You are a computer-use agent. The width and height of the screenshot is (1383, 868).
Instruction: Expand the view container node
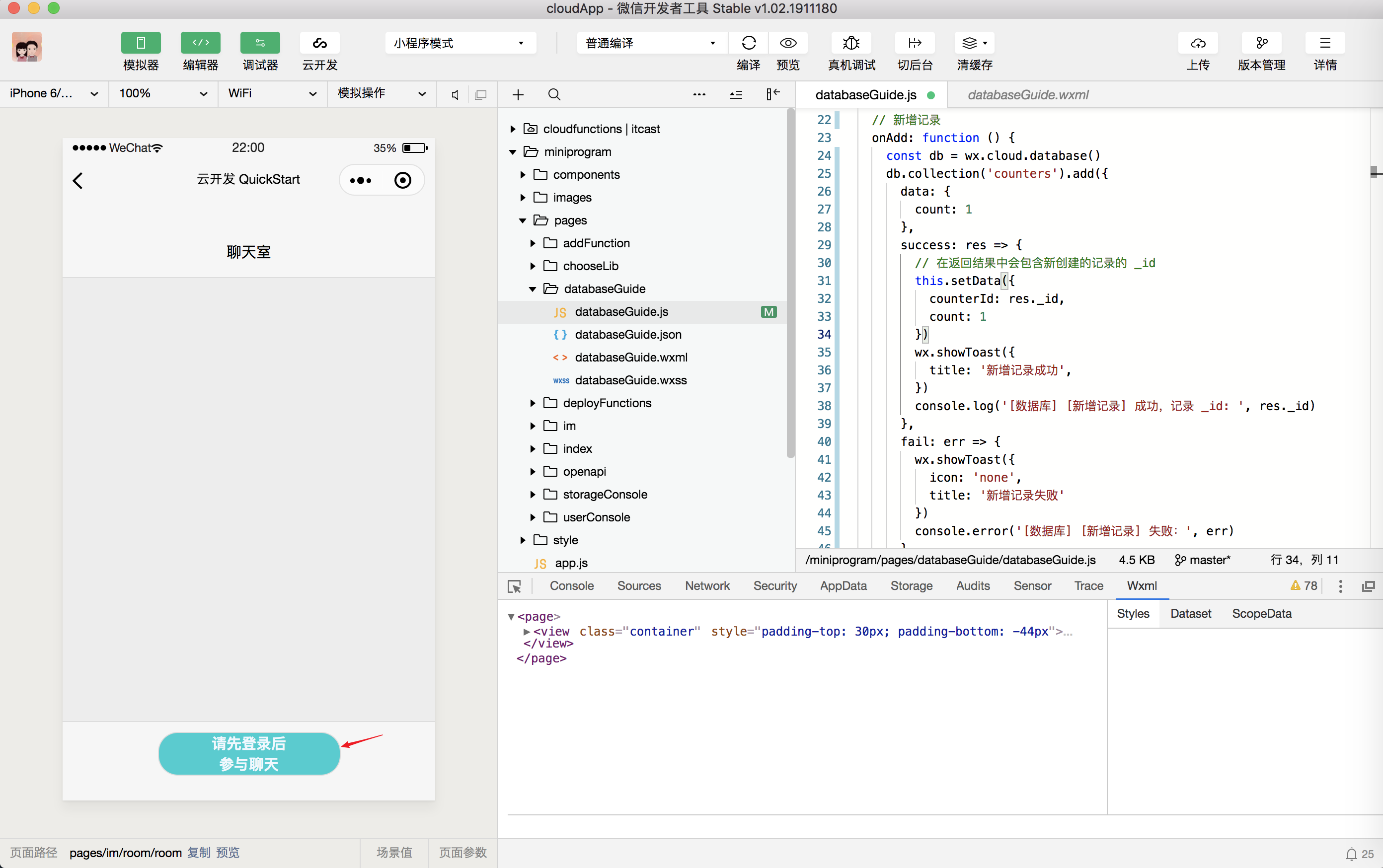click(x=526, y=632)
